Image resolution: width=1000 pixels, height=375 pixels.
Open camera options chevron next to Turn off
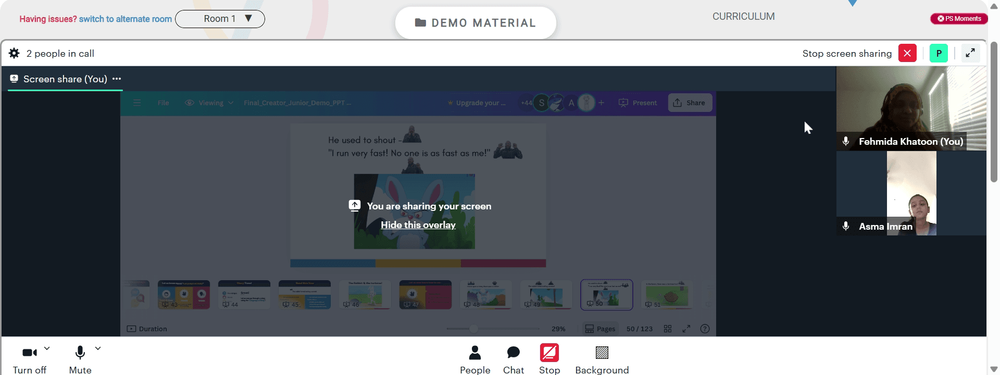[x=47, y=348]
